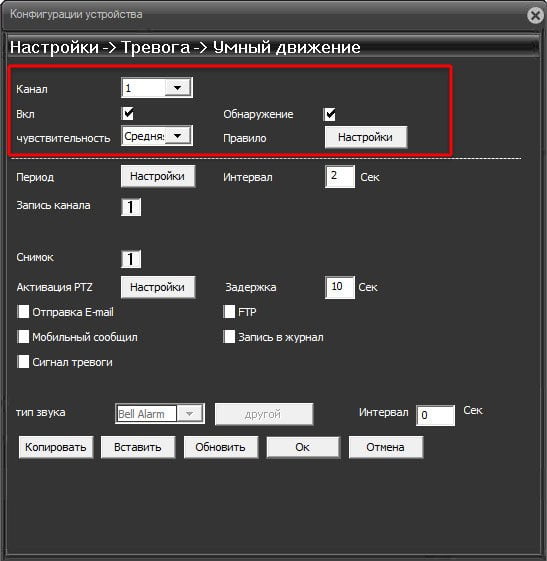Enable Отправка E-mail checkbox

[x=23, y=312]
